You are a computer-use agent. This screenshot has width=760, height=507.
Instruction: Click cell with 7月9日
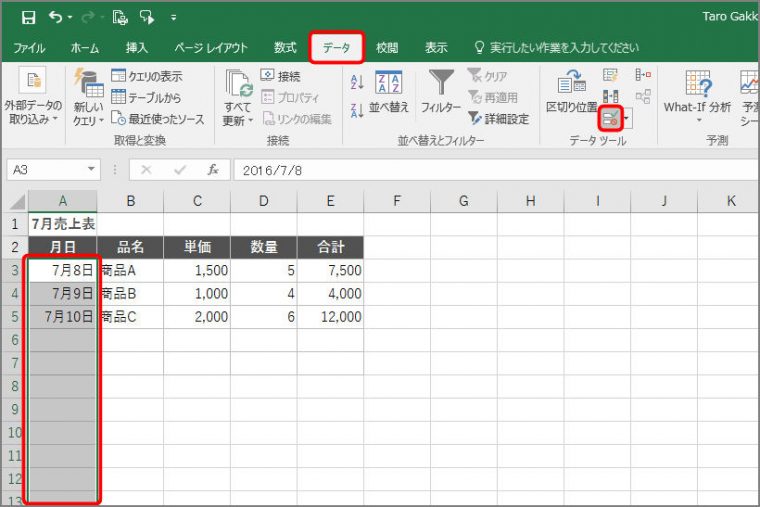pos(63,293)
